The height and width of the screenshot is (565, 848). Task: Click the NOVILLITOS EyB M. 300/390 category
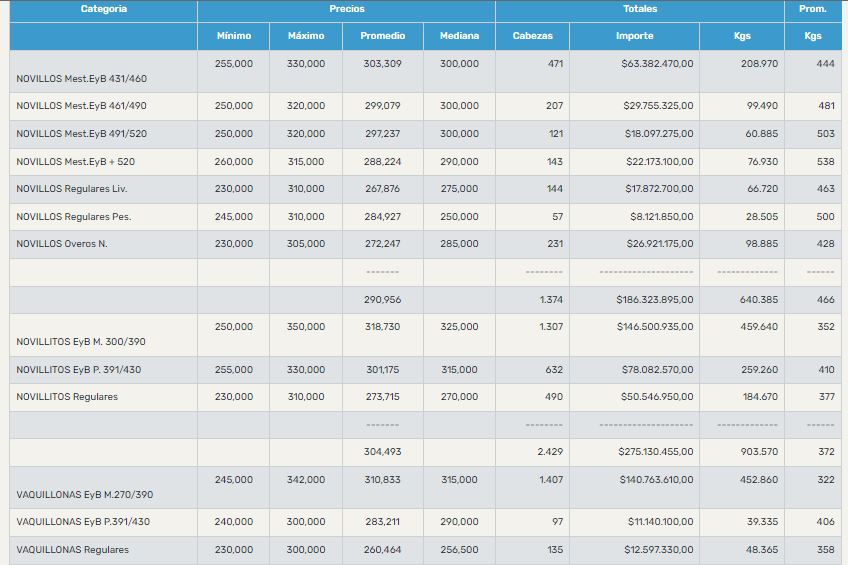point(81,341)
